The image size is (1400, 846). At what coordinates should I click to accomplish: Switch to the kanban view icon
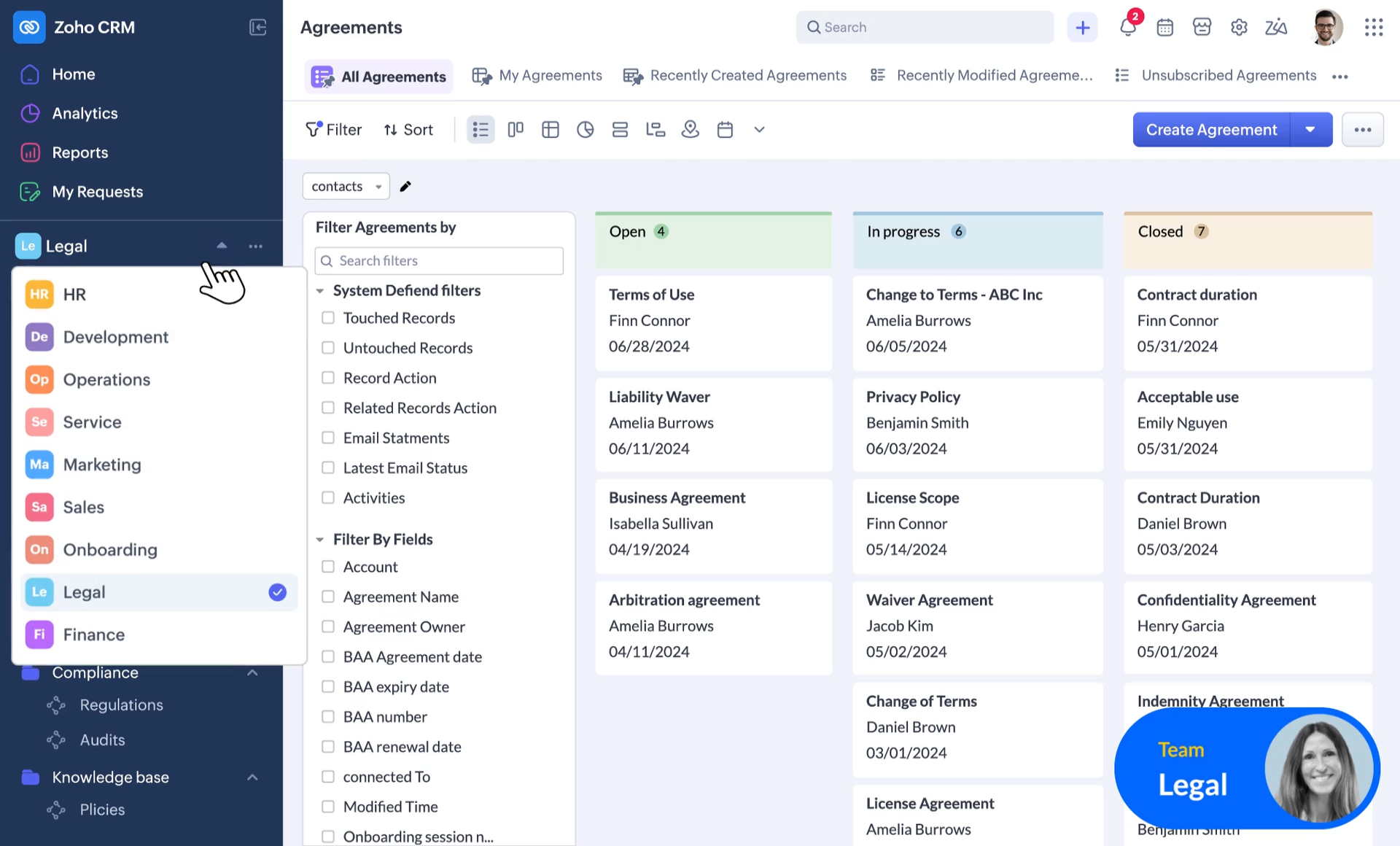[x=516, y=130]
